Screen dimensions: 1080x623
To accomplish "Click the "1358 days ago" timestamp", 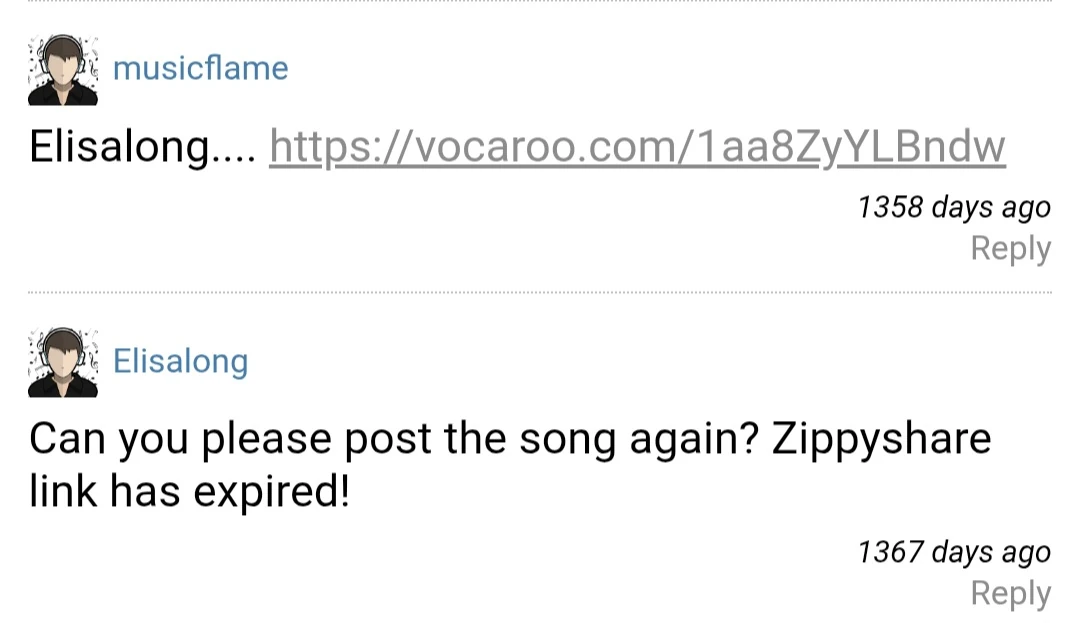I will pos(953,207).
